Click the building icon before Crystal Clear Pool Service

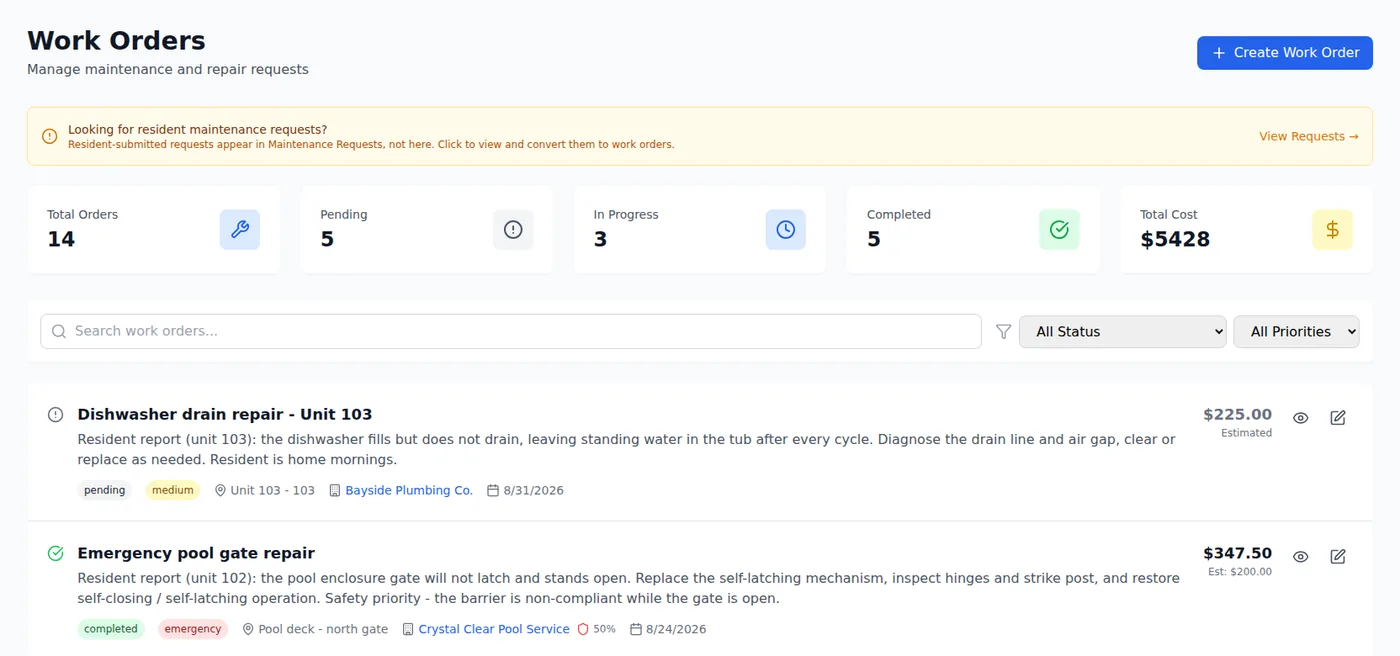tap(408, 630)
